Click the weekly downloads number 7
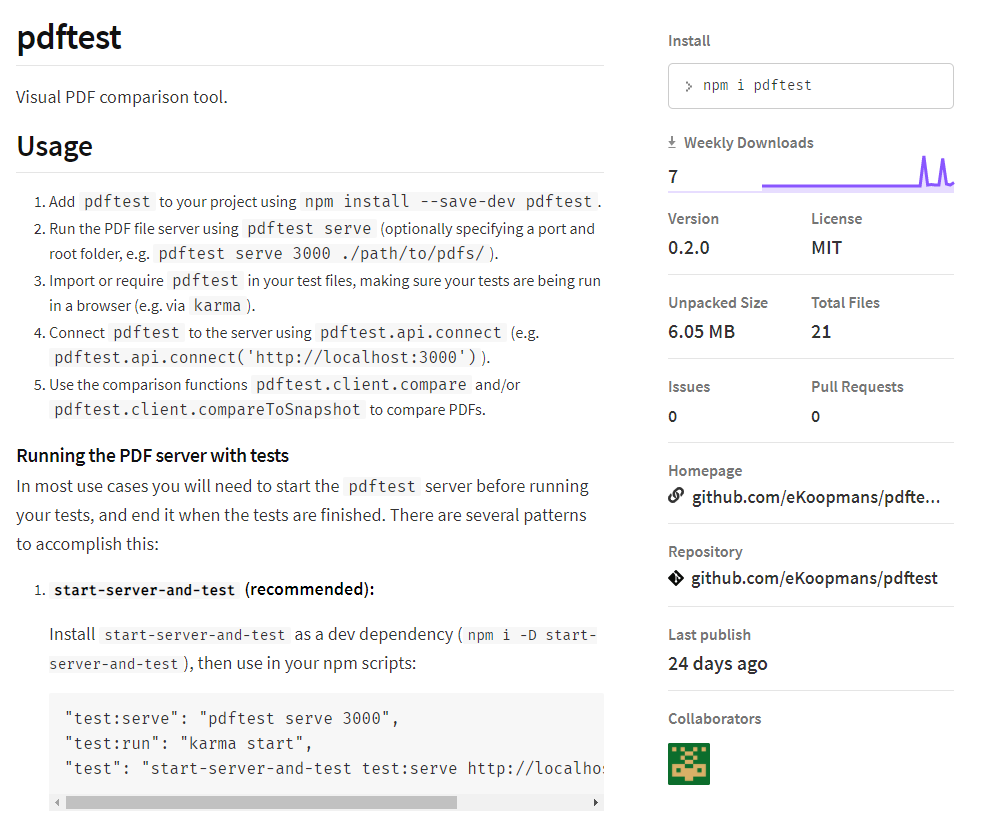The image size is (986, 818). tap(673, 177)
